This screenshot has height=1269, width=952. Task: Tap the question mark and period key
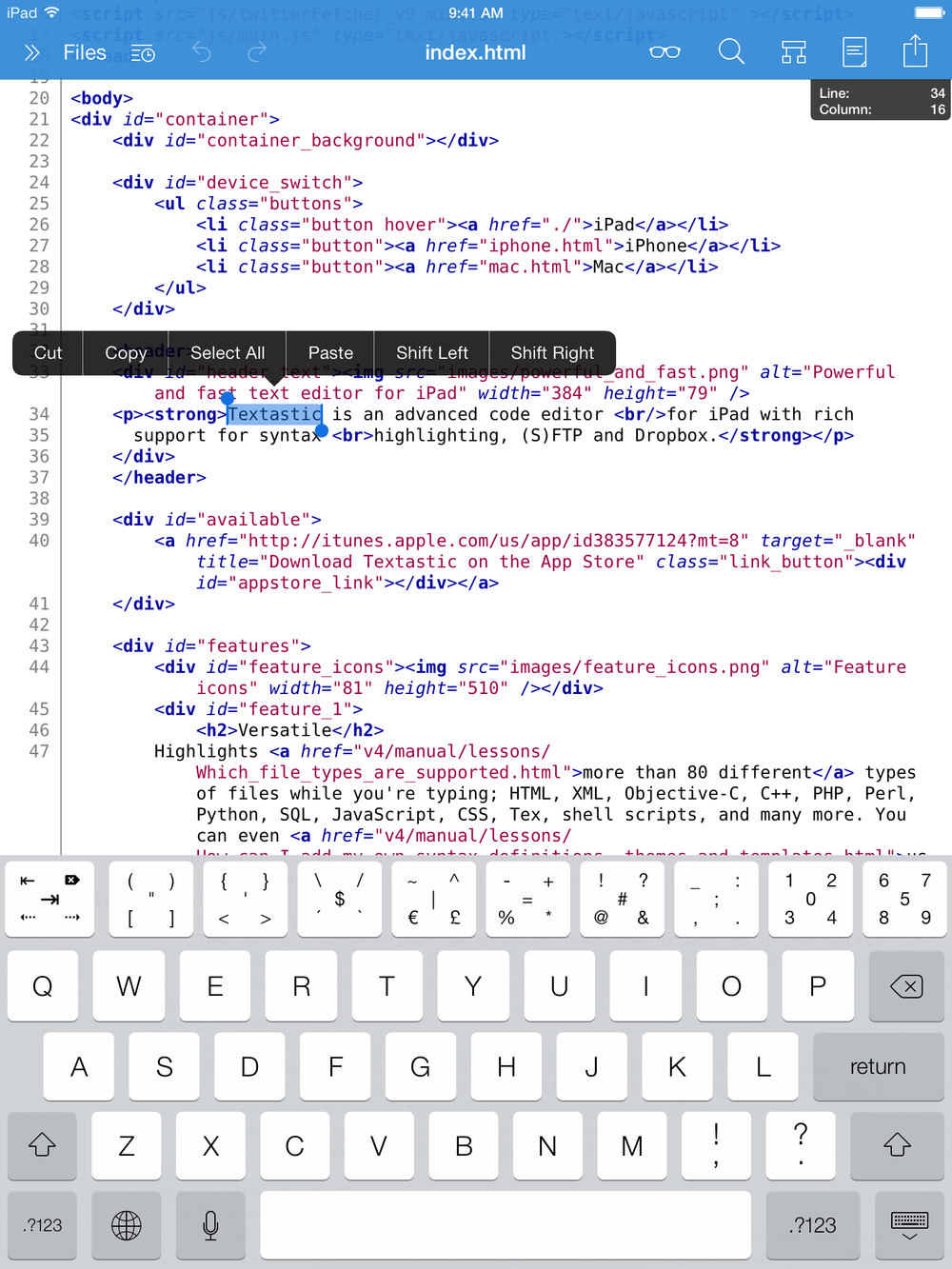[x=801, y=1145]
